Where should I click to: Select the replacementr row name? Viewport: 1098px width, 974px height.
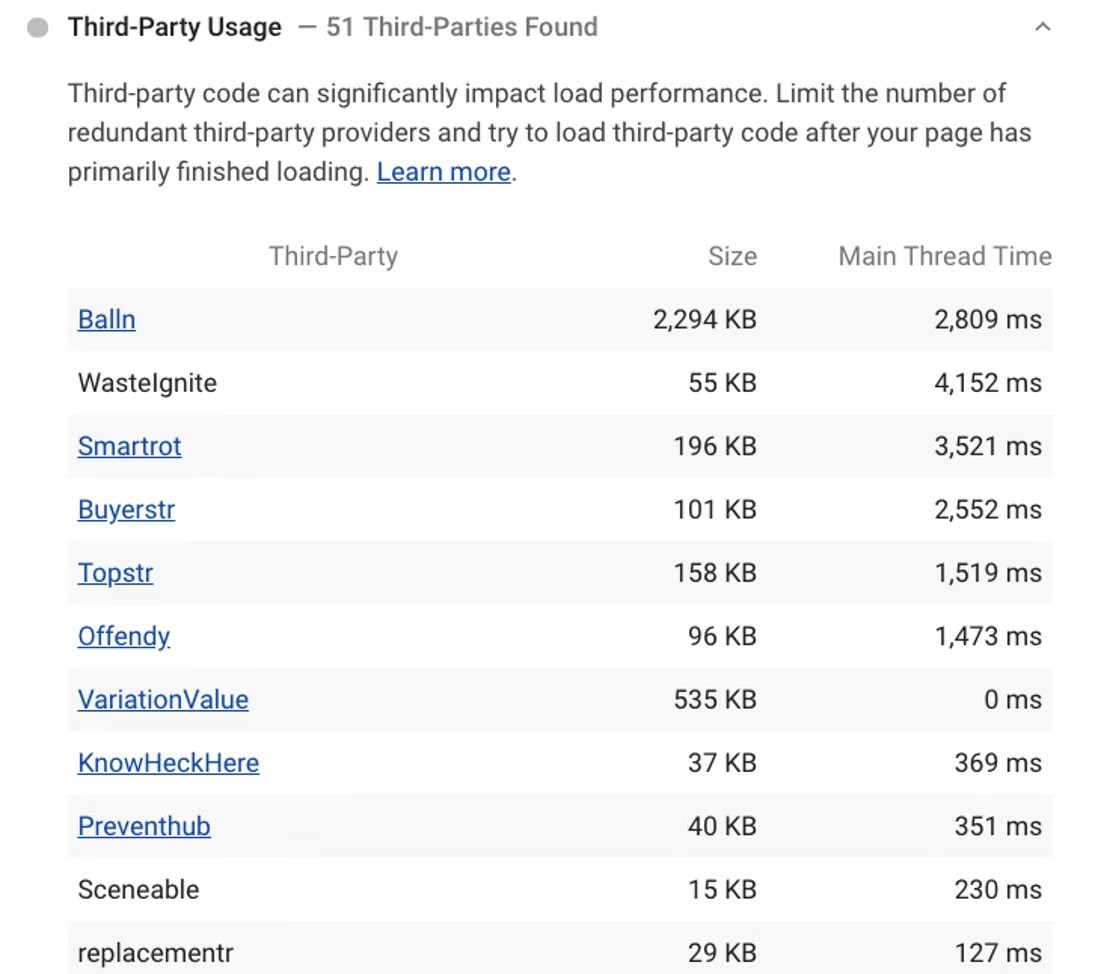tap(155, 953)
